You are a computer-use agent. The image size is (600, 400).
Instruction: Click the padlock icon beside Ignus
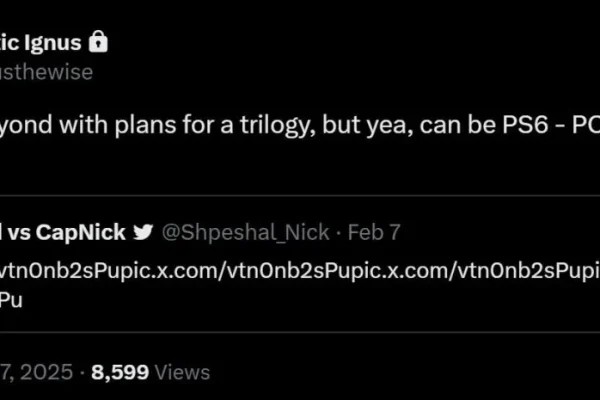click(x=98, y=41)
